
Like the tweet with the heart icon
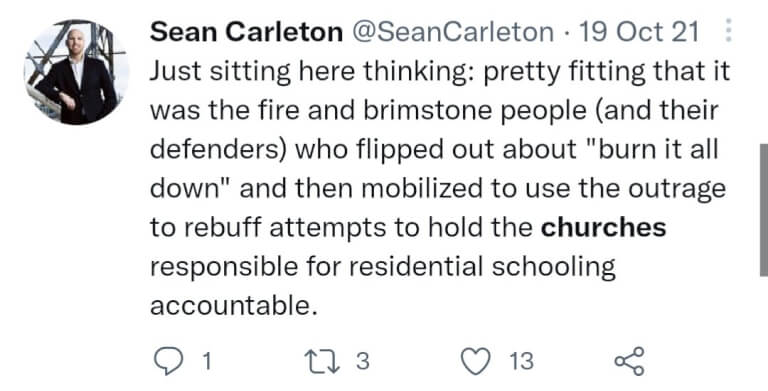click(x=476, y=362)
